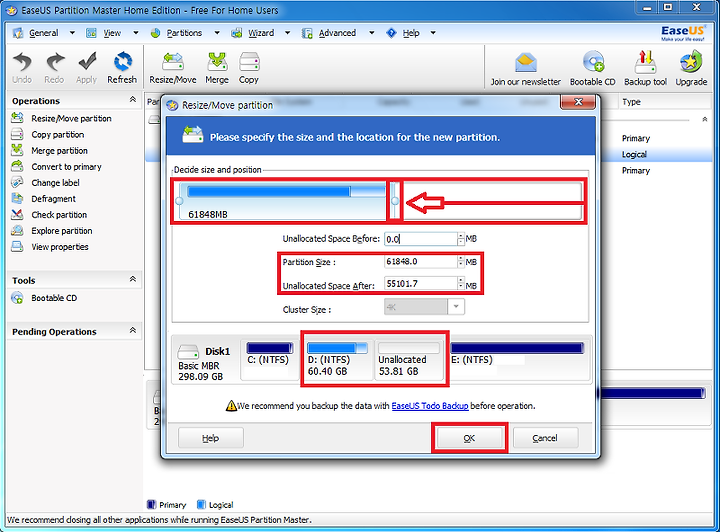
Task: Expand the Partitions menu dropdown arrow
Action: click(217, 33)
